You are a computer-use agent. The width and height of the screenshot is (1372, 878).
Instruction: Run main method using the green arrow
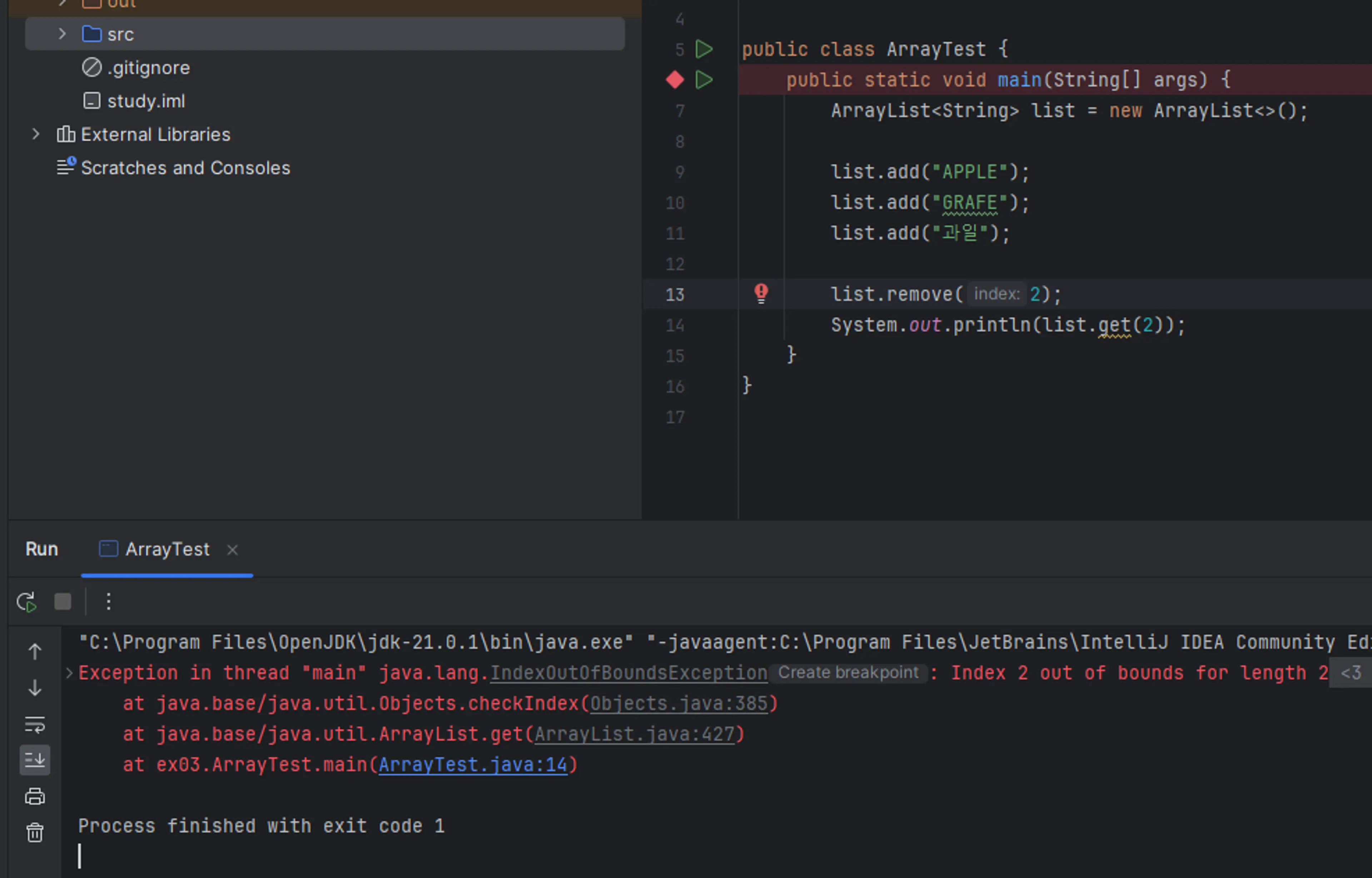point(705,80)
